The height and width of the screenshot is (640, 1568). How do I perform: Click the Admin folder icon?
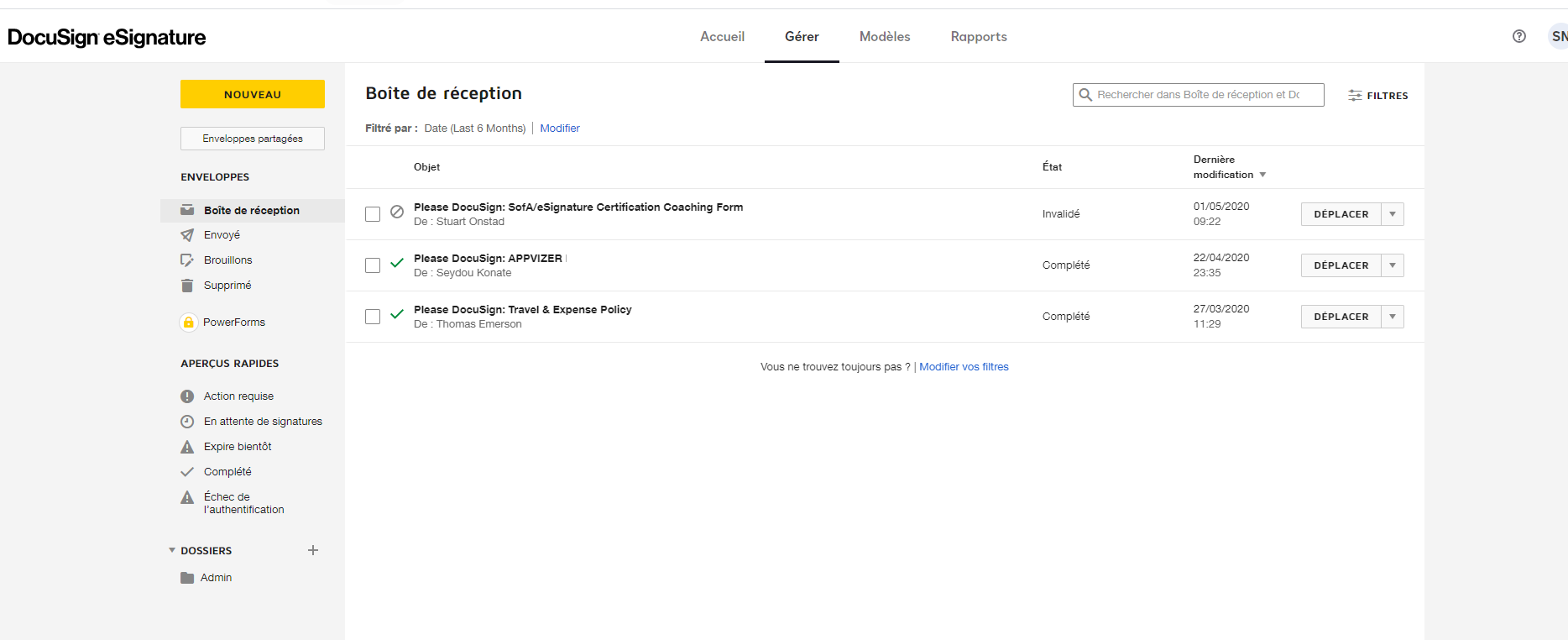tap(187, 578)
